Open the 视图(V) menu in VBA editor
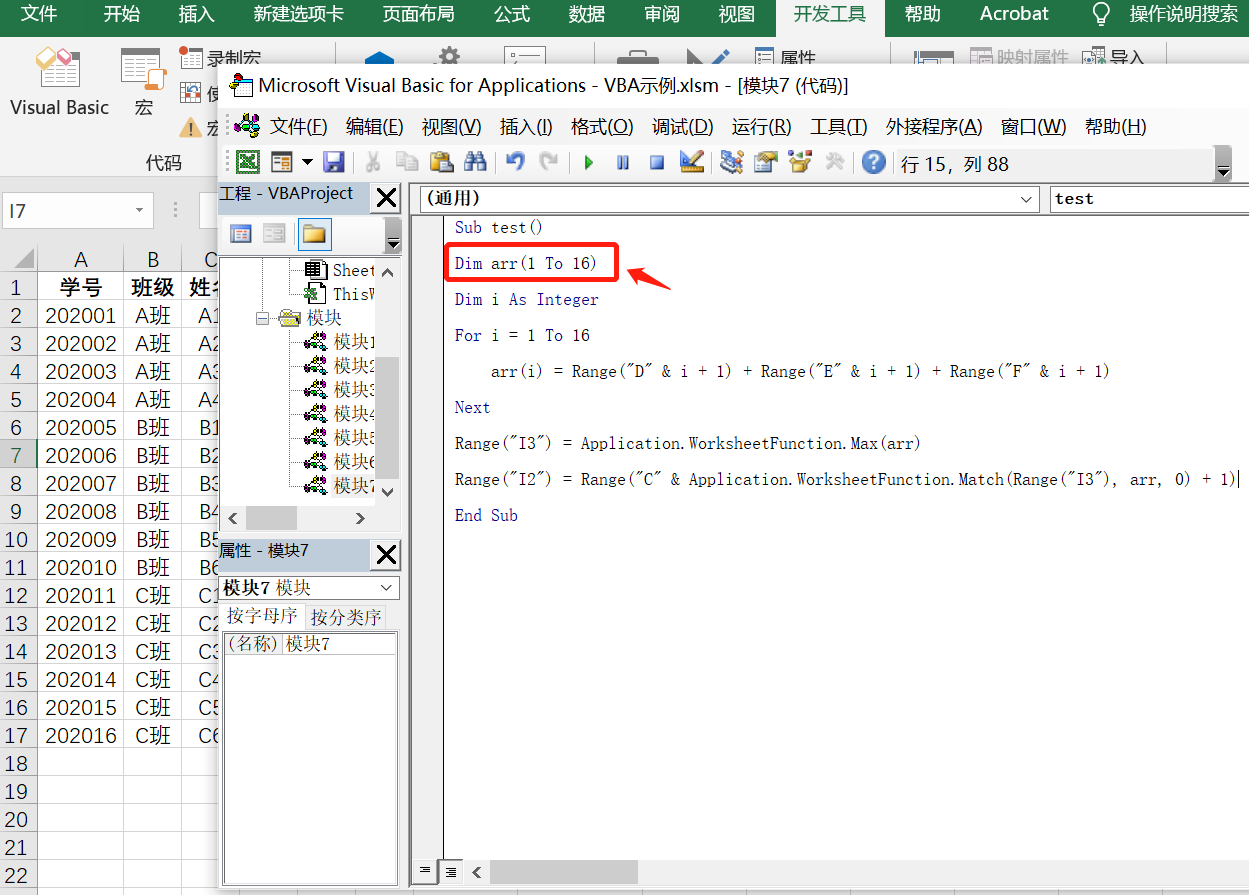The image size is (1249, 895). pyautogui.click(x=451, y=127)
